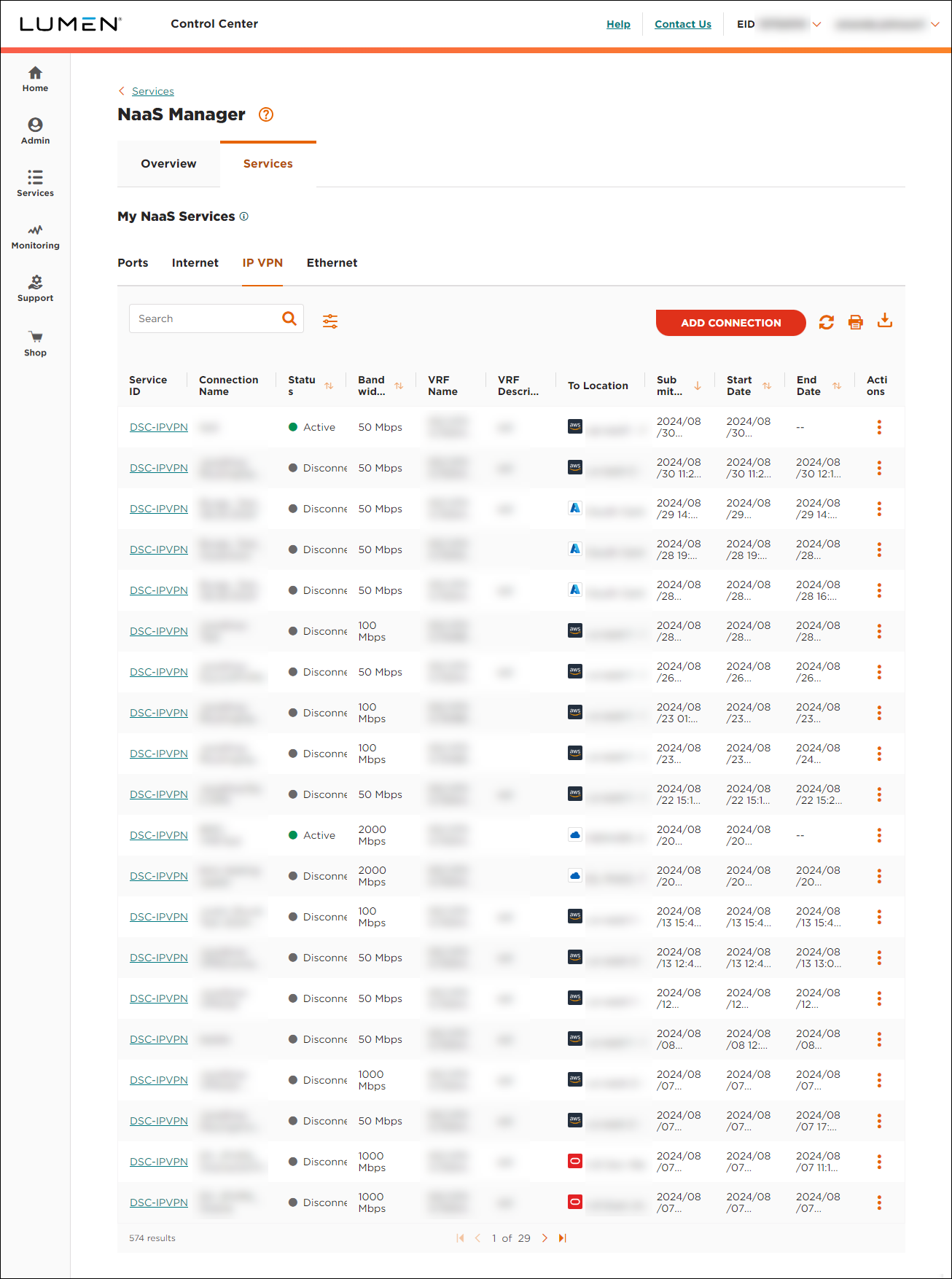Click the Acti ons column header
Image resolution: width=952 pixels, height=1279 pixels.
pyautogui.click(x=877, y=386)
